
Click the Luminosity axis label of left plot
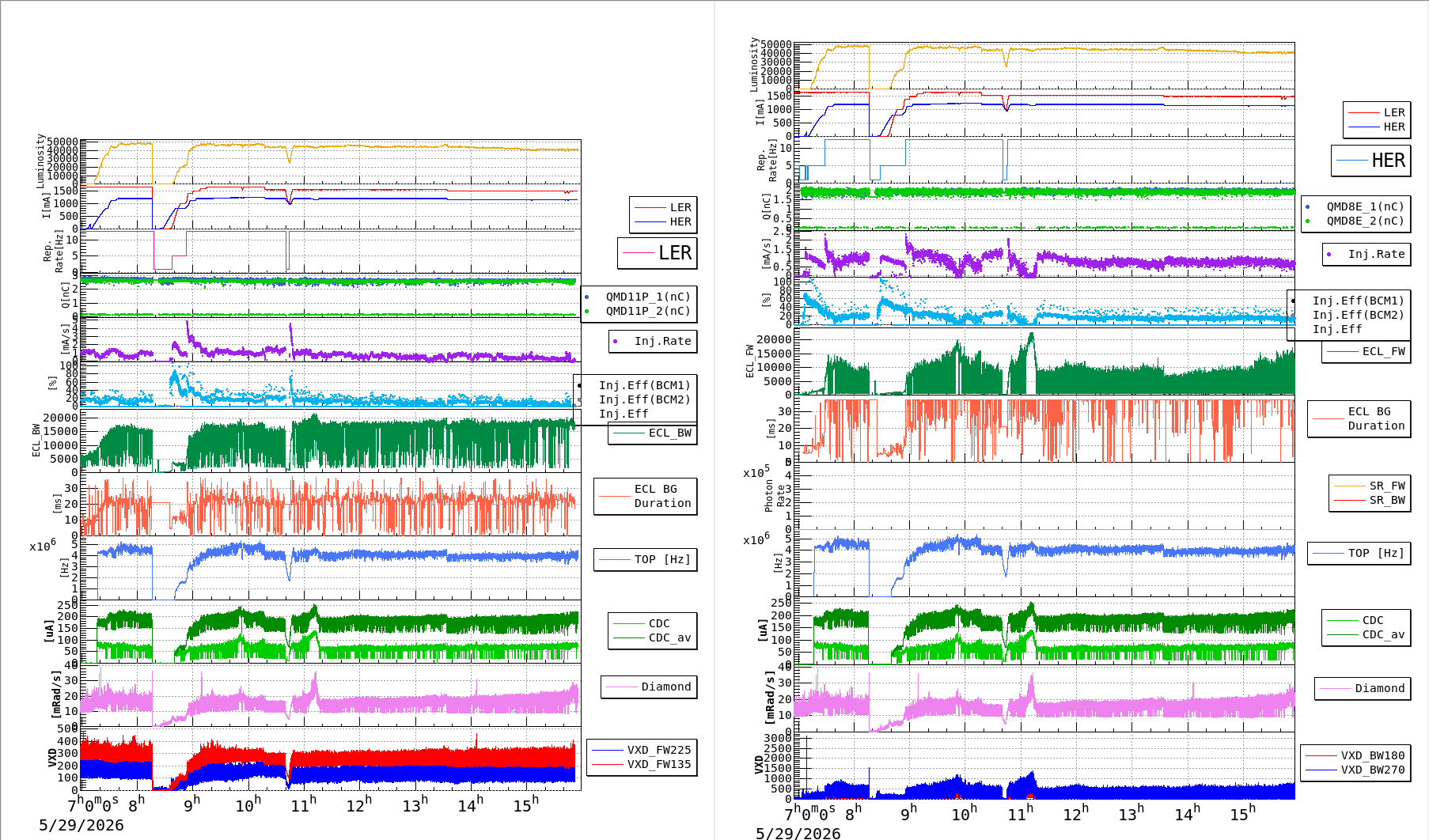[40, 161]
